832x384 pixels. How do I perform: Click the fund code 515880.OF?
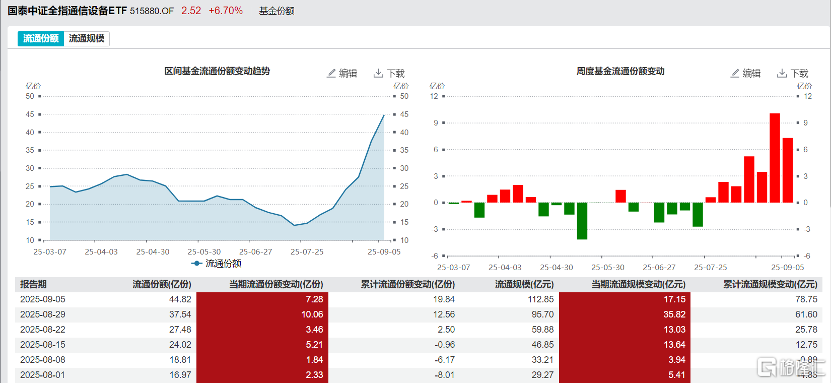coord(152,10)
